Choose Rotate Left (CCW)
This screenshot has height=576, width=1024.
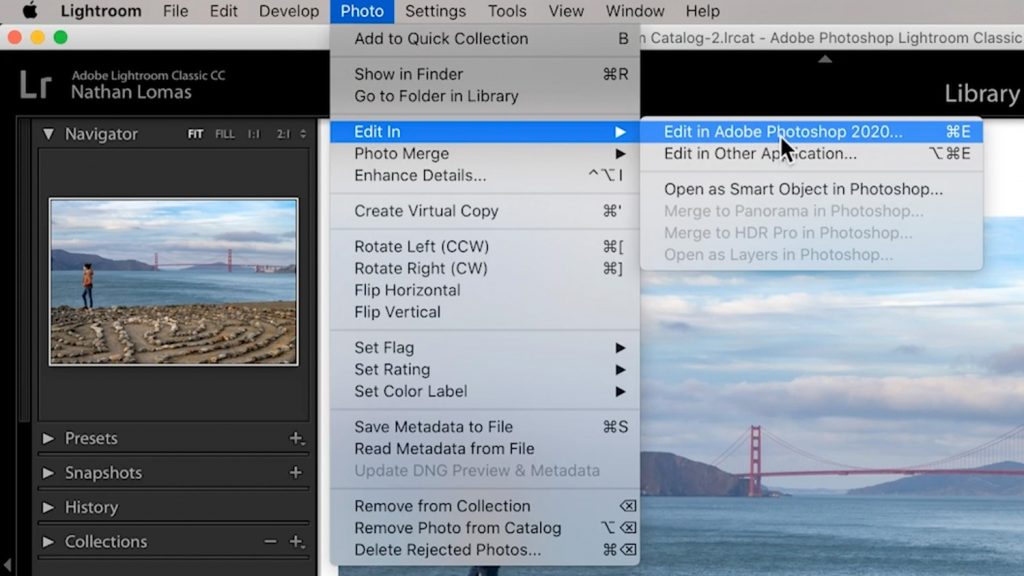[485, 247]
